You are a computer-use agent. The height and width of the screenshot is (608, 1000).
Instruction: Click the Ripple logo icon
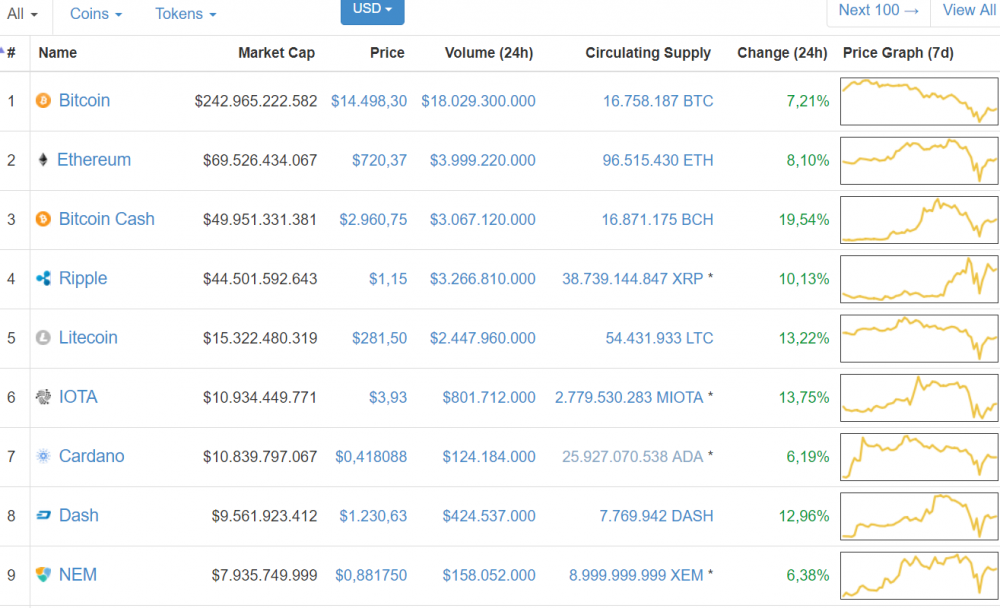click(43, 279)
